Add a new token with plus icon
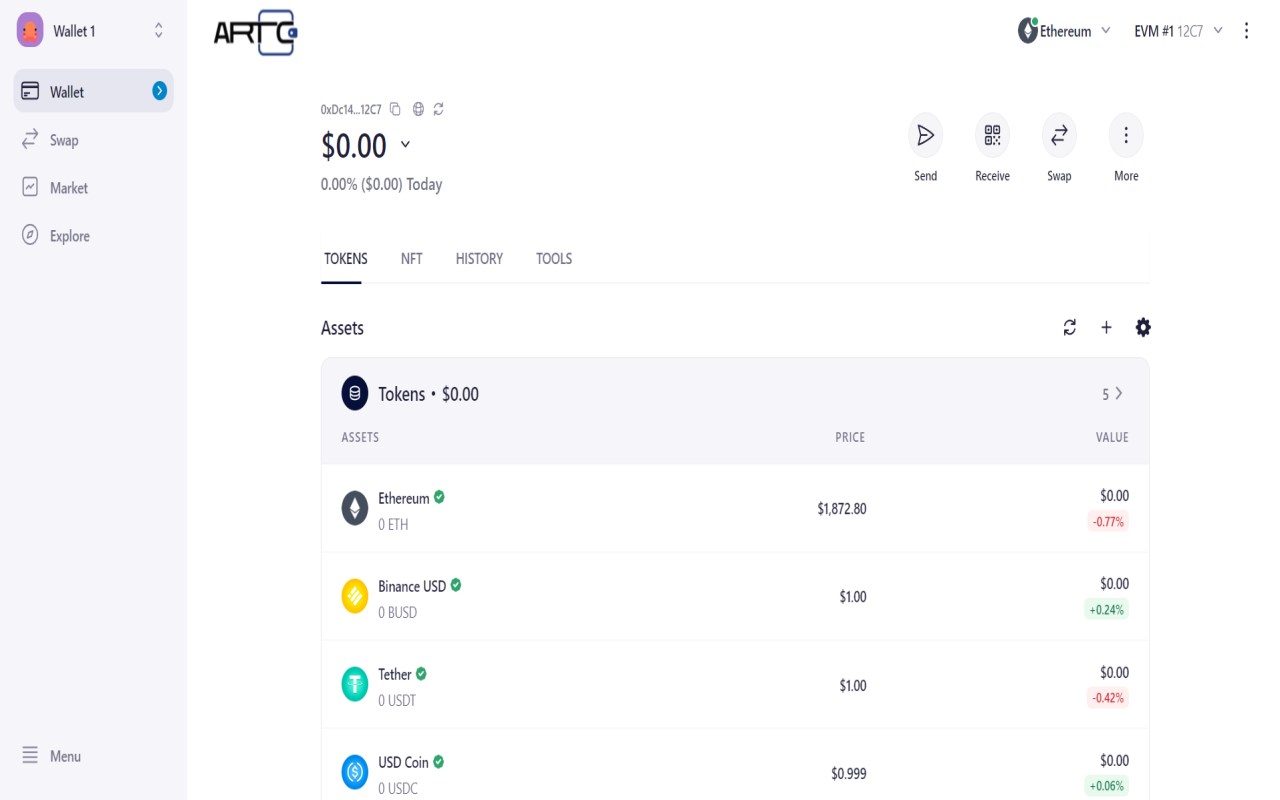Screen dimensions: 1280x800 click(x=1106, y=327)
